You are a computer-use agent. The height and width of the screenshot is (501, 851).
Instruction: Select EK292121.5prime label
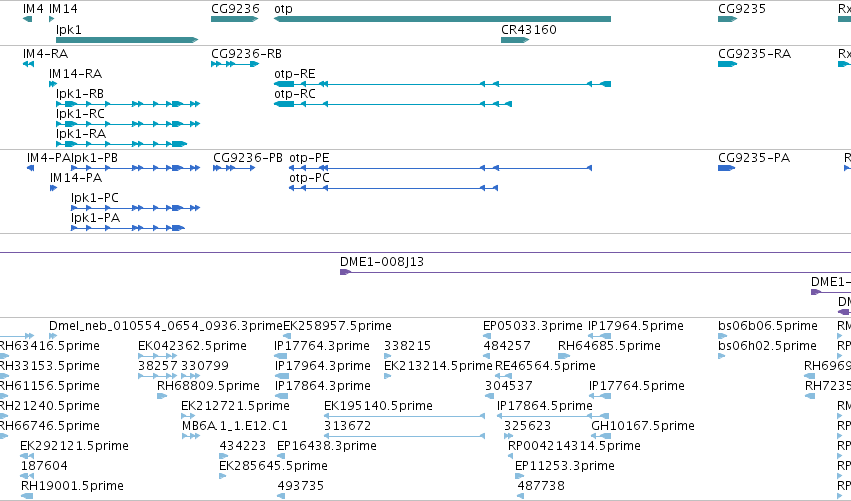tap(74, 446)
